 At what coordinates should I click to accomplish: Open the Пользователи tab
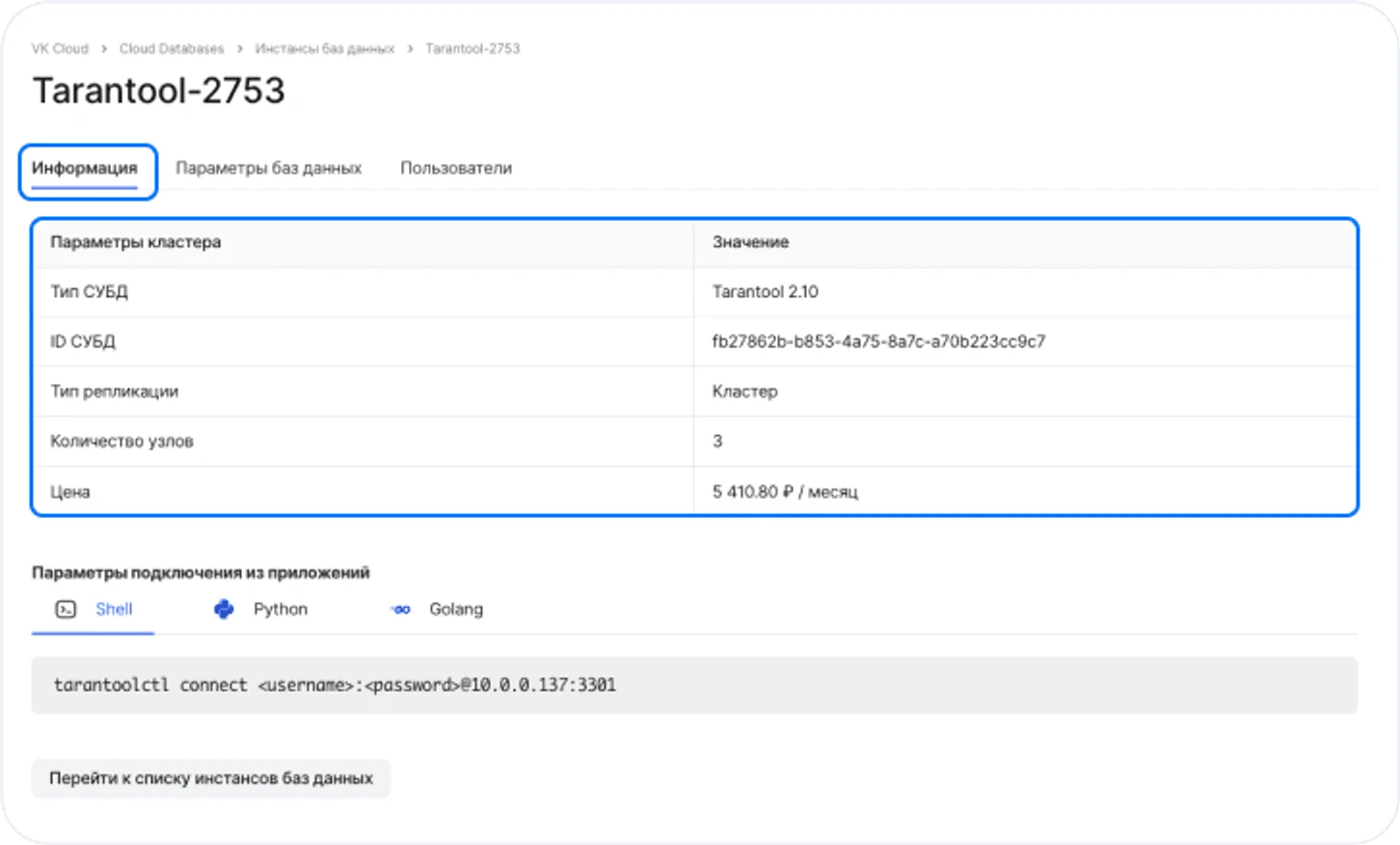pyautogui.click(x=455, y=169)
